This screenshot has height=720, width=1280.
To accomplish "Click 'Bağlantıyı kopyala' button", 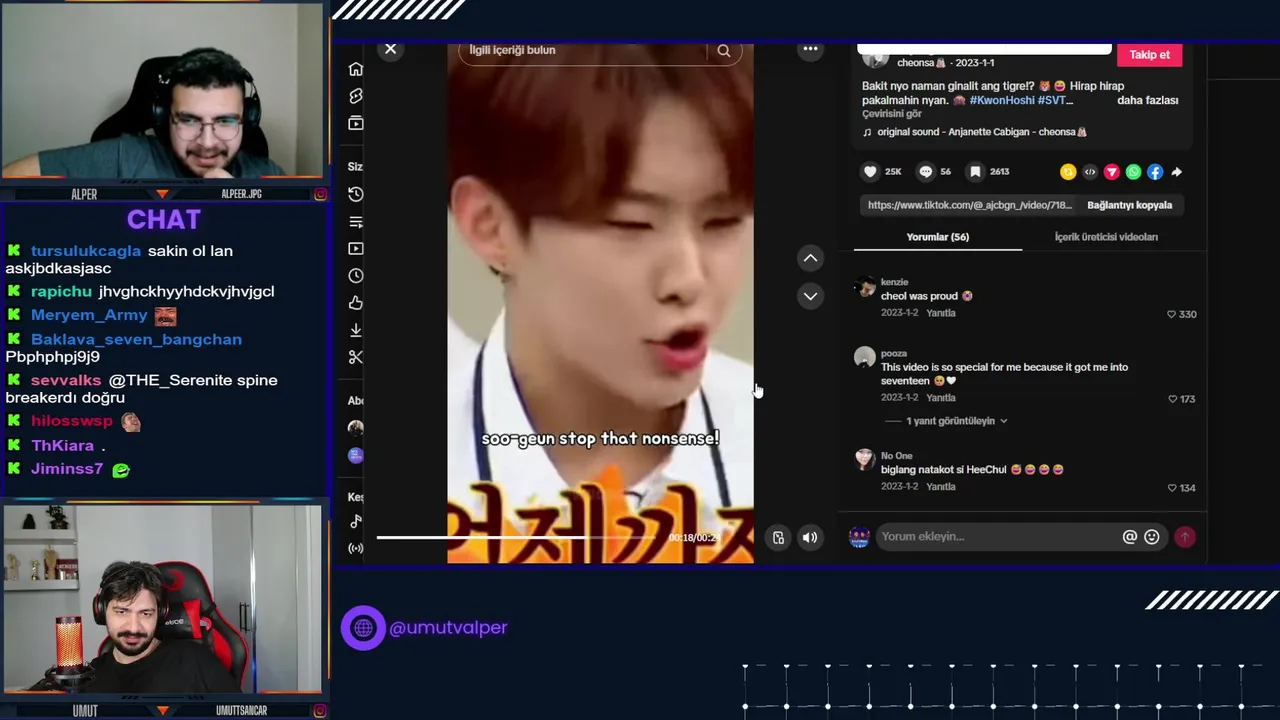I will coord(1129,205).
